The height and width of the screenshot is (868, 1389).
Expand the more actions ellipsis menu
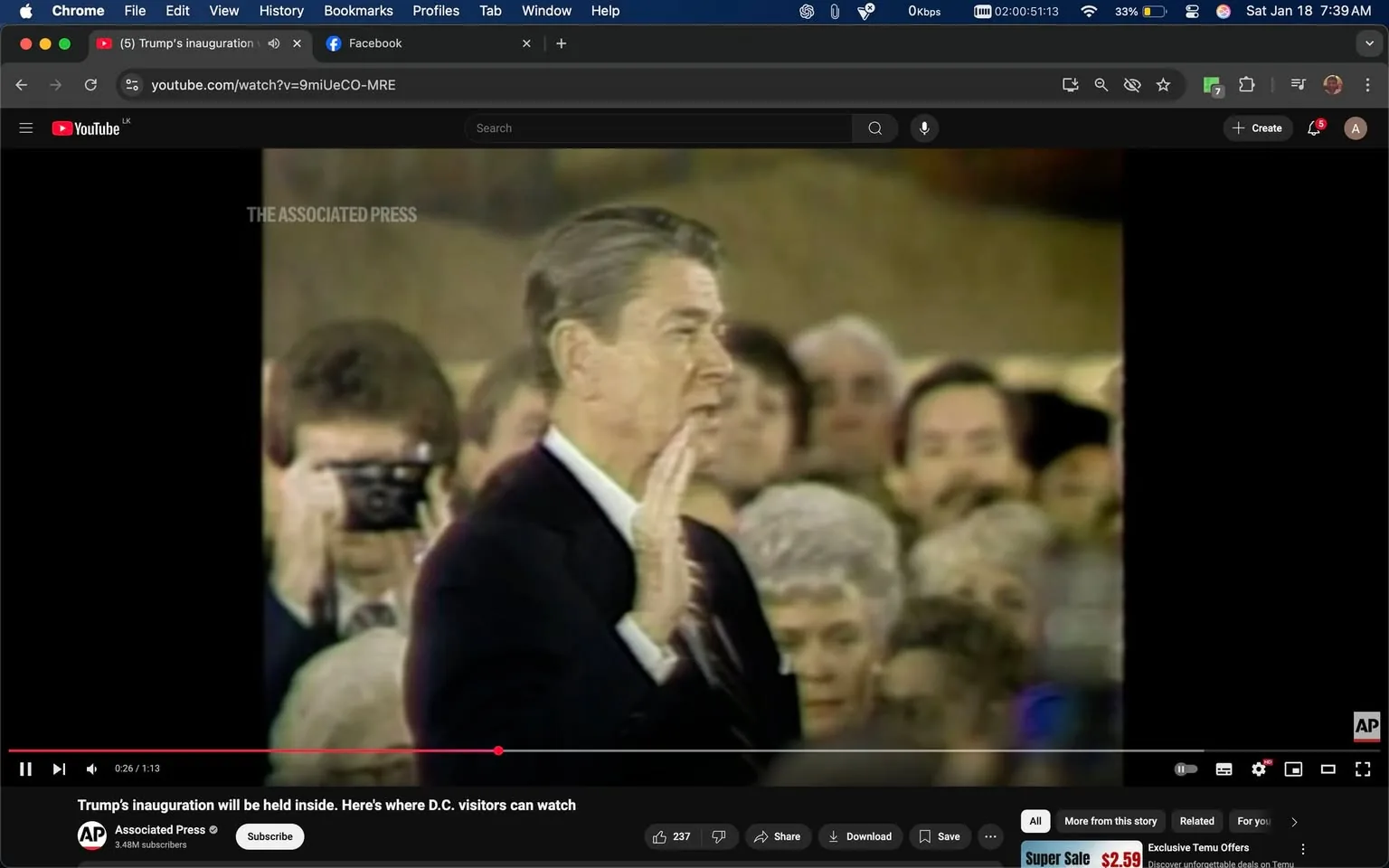click(x=990, y=836)
